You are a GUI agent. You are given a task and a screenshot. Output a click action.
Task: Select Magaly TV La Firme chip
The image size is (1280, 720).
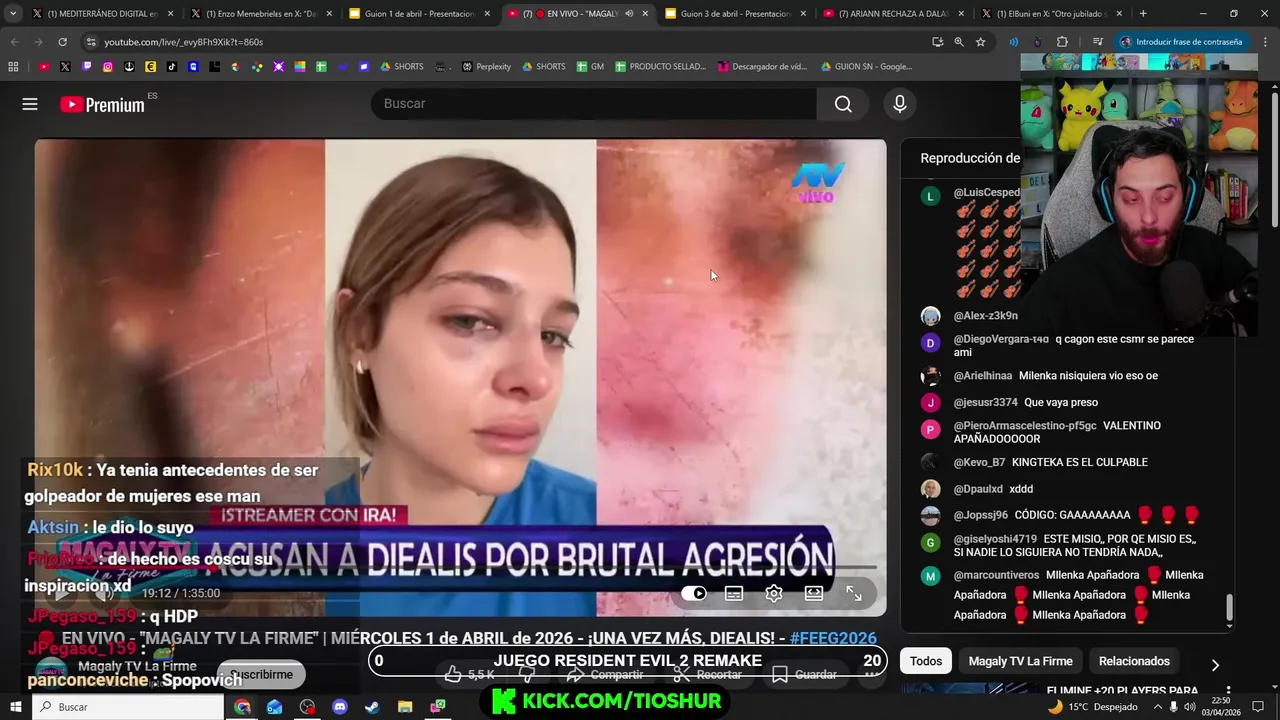1020,661
